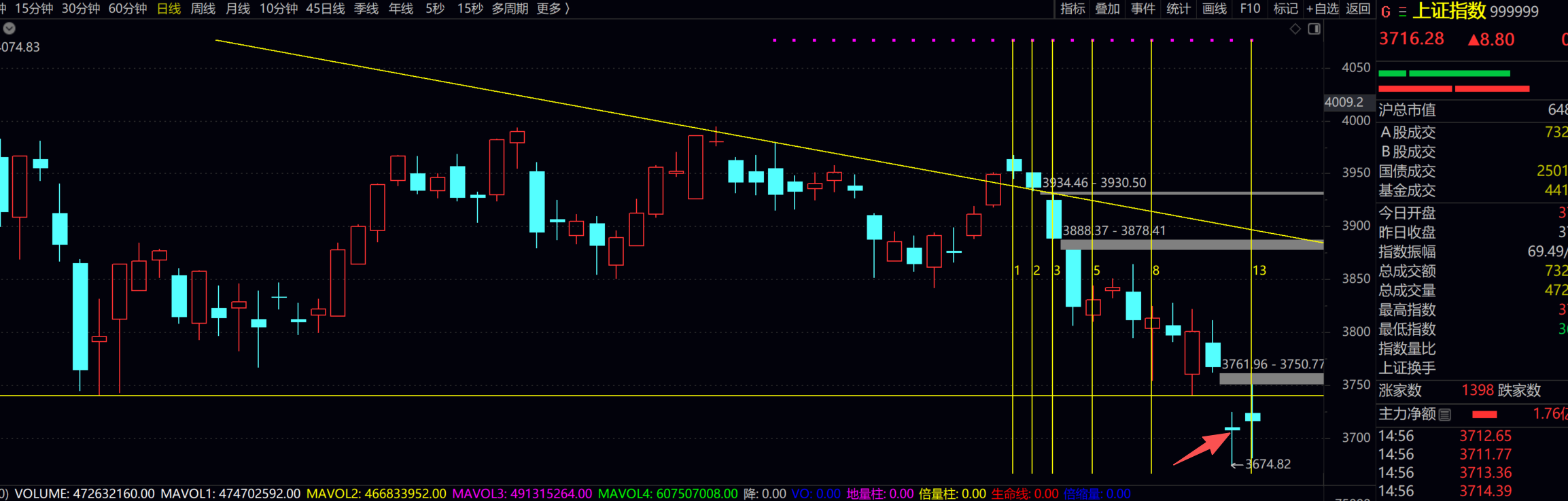Click the 主力净额 red bar indicator

click(1484, 415)
